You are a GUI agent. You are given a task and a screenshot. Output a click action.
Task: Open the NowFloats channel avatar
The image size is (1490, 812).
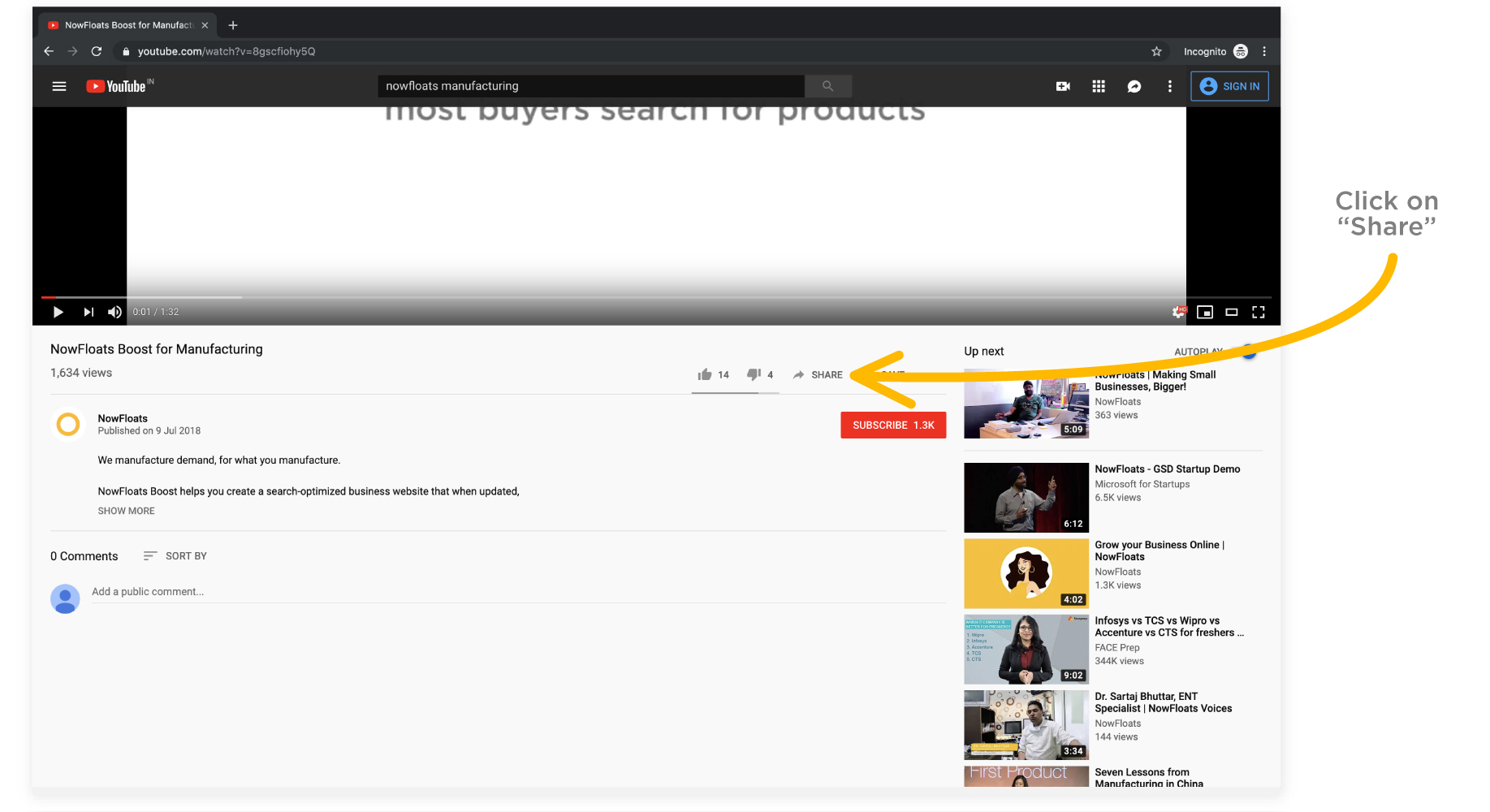68,424
